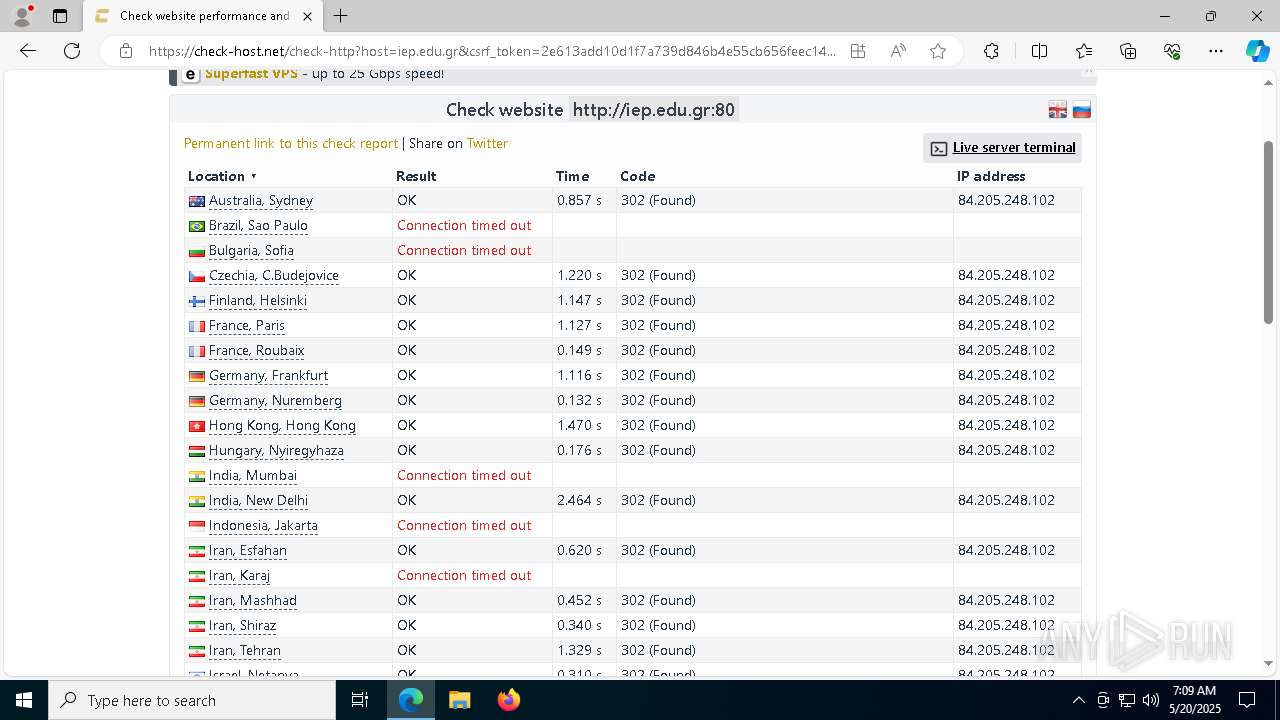Click Czechia, C.Budejovice location
This screenshot has width=1280, height=720.
[274, 276]
